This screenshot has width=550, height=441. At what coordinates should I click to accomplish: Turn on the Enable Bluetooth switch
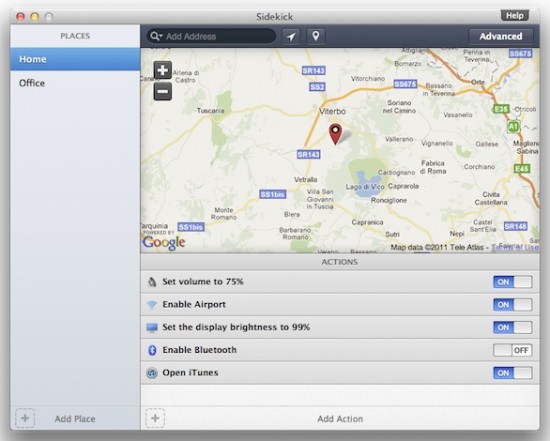[512, 350]
